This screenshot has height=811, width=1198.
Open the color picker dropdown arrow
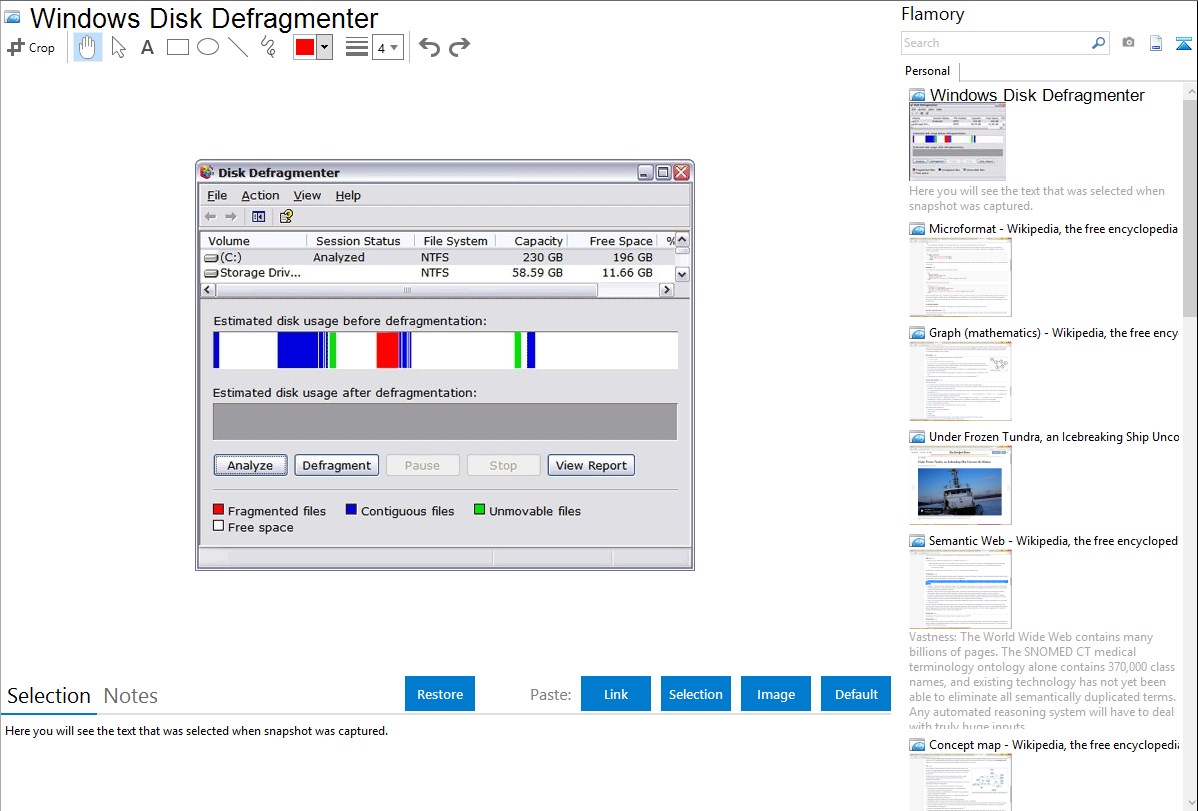tap(324, 47)
